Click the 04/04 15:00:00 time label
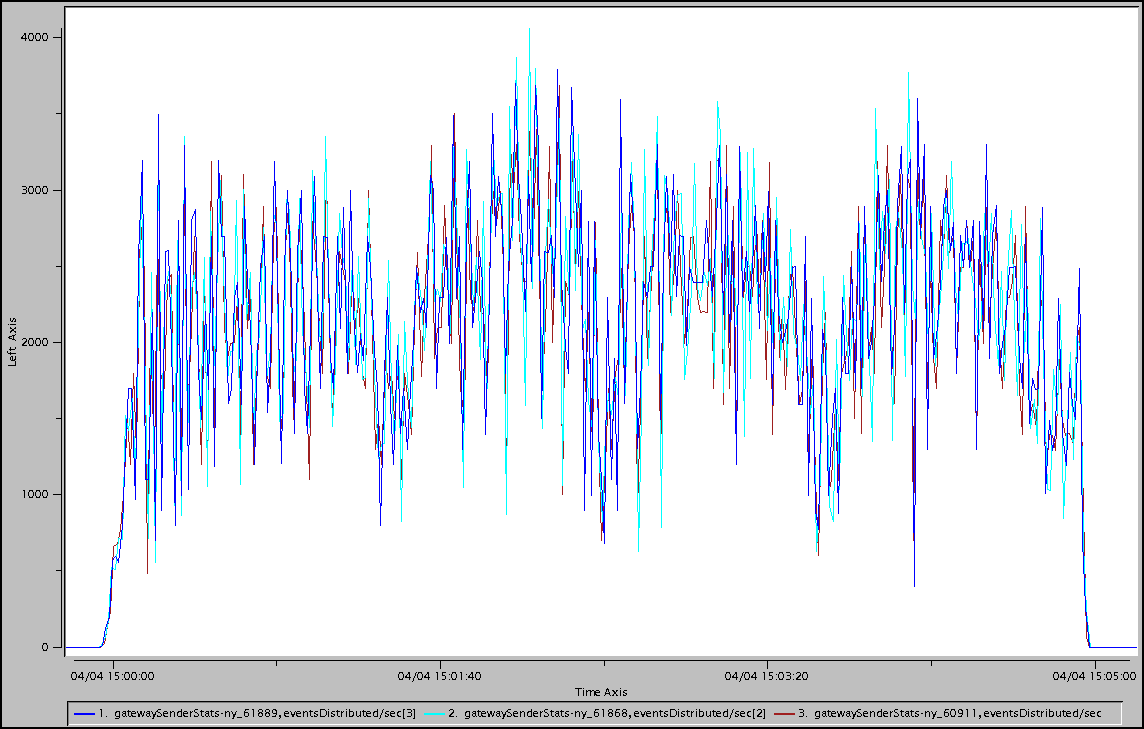This screenshot has width=1144, height=729. click(112, 676)
